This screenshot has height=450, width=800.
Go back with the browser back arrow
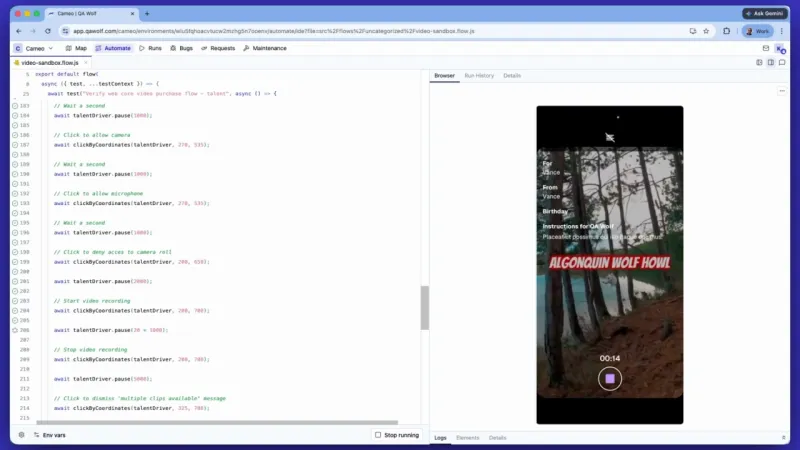(x=19, y=31)
